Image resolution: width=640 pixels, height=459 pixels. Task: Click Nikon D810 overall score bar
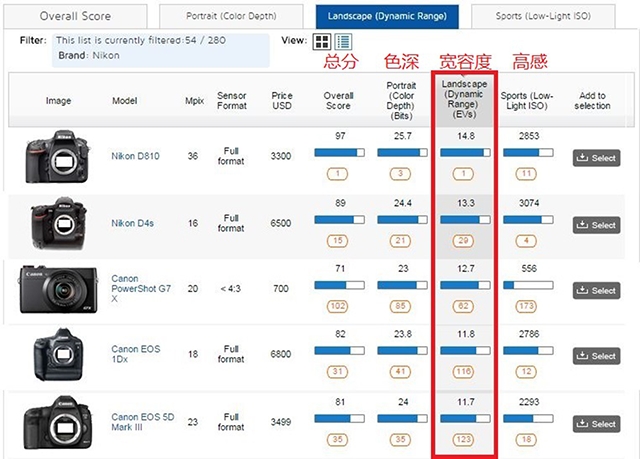[x=339, y=153]
